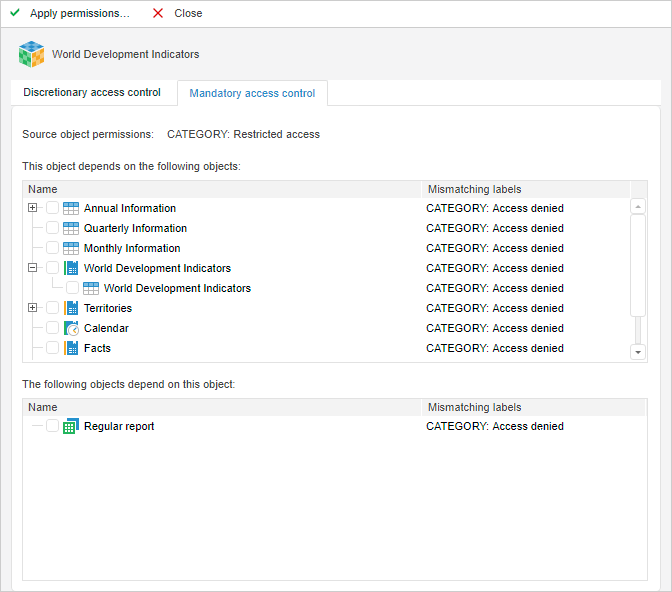This screenshot has height=592, width=672.
Task: Expand the Territories tree node
Action: click(x=33, y=308)
